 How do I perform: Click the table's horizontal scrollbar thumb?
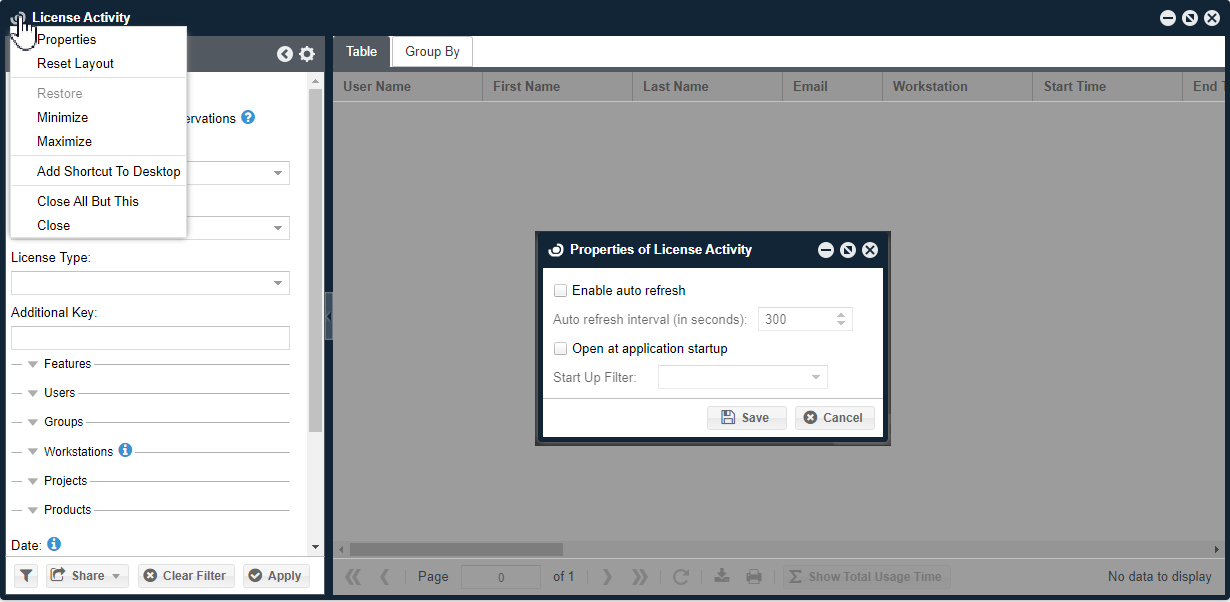tap(456, 549)
